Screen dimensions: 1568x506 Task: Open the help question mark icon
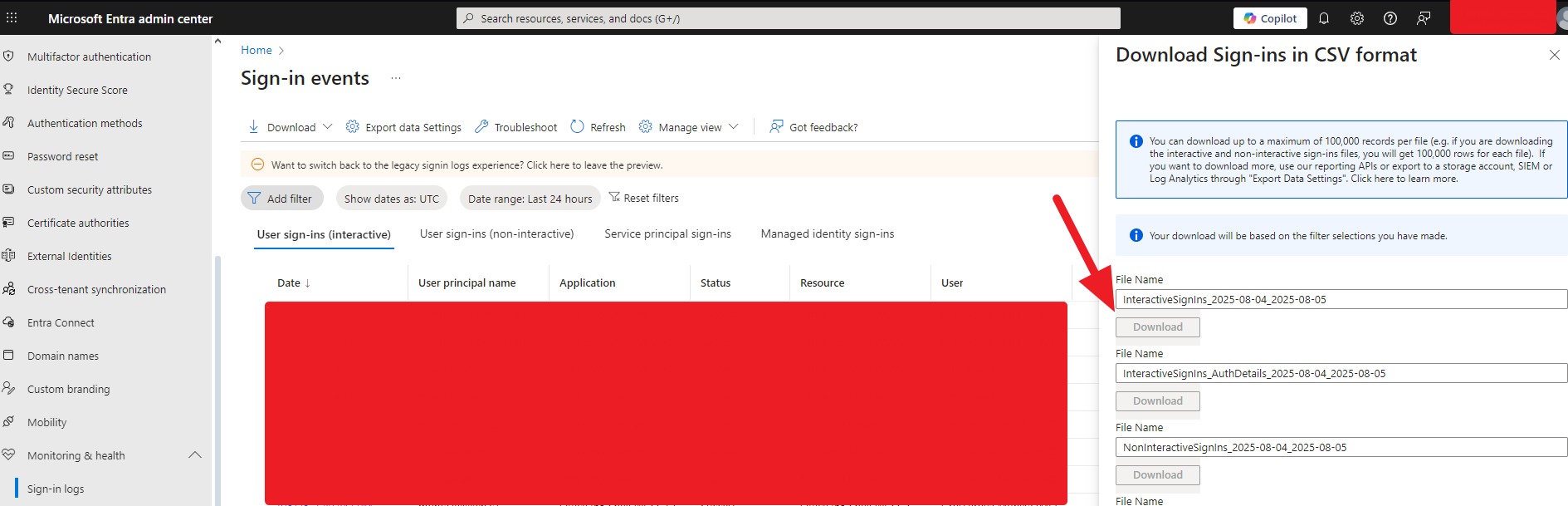click(x=1390, y=18)
